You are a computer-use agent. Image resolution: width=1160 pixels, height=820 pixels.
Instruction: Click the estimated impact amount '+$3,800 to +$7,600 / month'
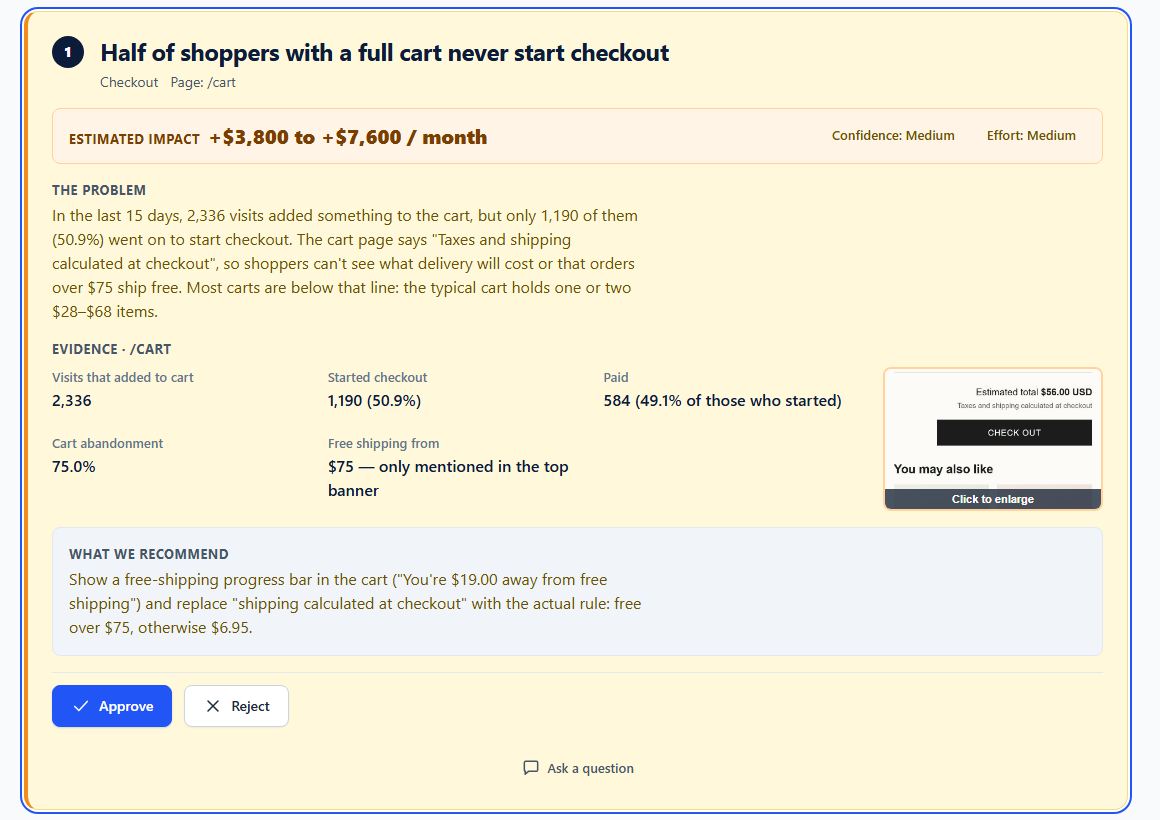point(348,137)
